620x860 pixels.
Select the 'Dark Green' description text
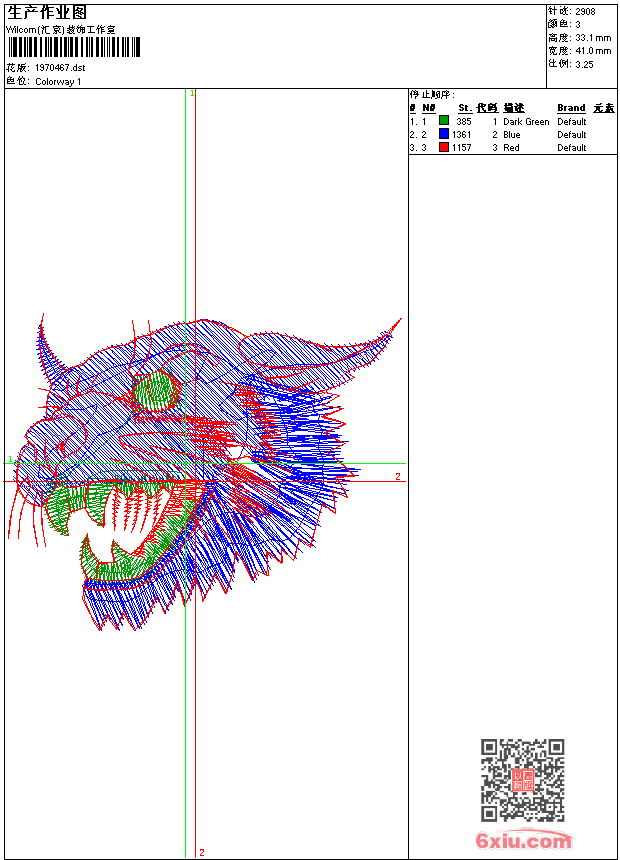(526, 121)
